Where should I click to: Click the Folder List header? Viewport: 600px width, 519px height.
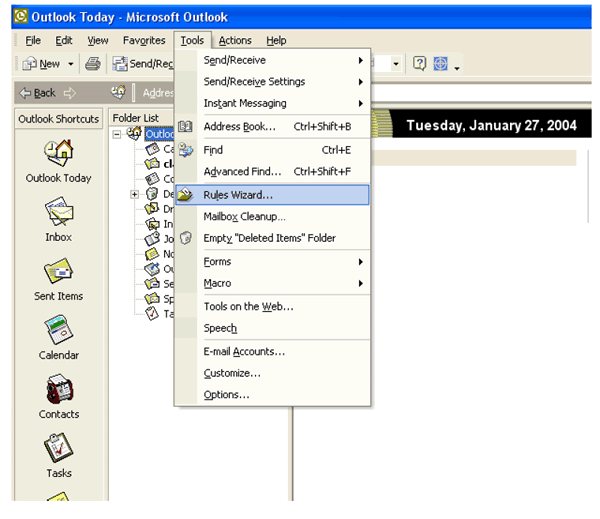click(142, 118)
